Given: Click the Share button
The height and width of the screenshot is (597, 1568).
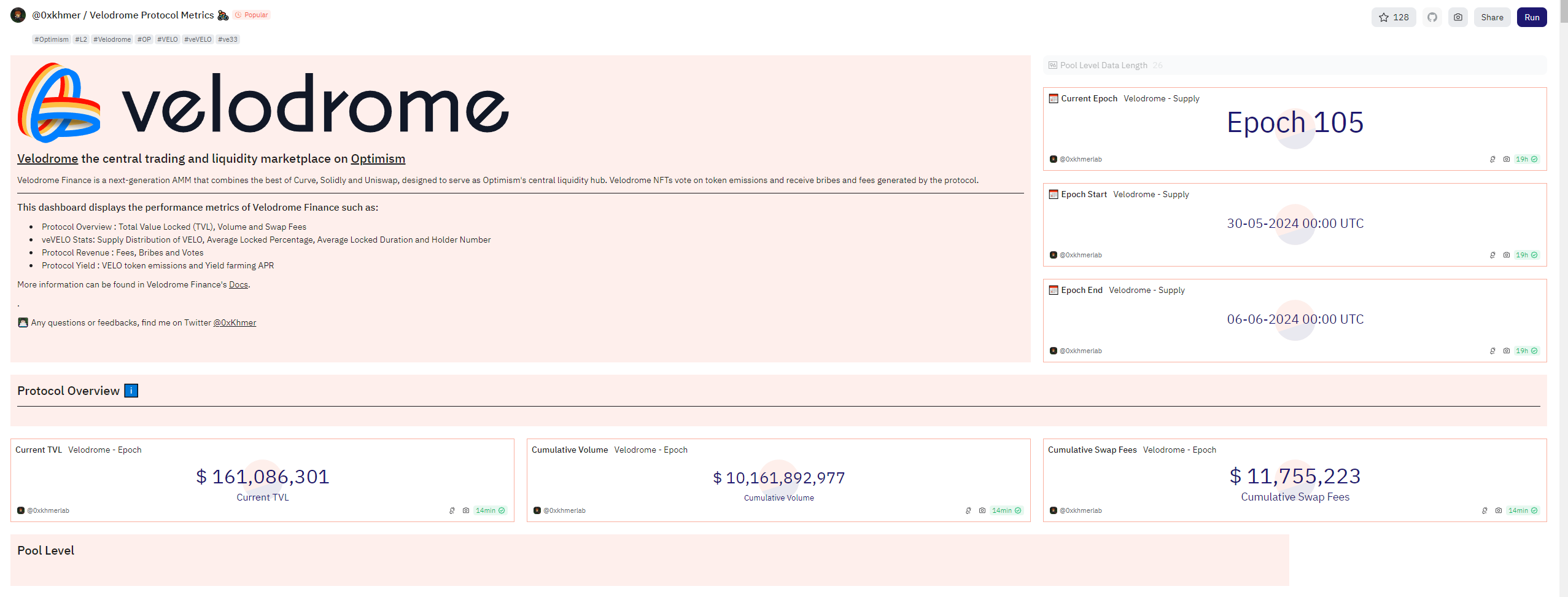Looking at the screenshot, I should [1492, 17].
